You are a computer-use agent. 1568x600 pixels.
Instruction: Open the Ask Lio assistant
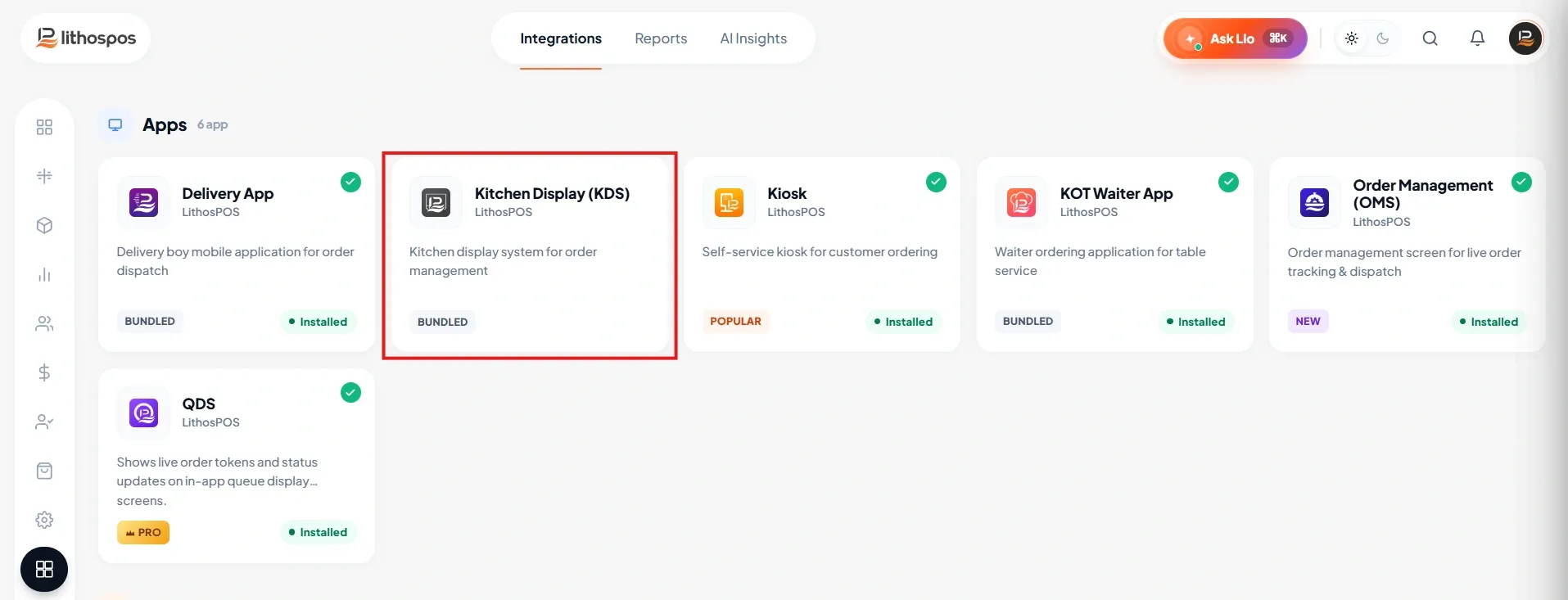click(1236, 38)
